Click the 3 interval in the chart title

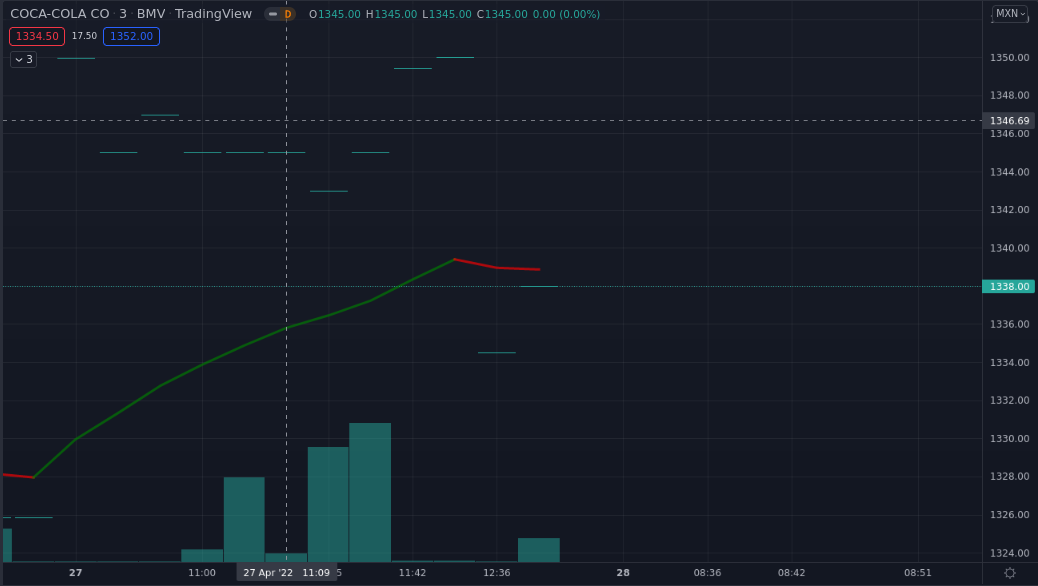coord(123,14)
